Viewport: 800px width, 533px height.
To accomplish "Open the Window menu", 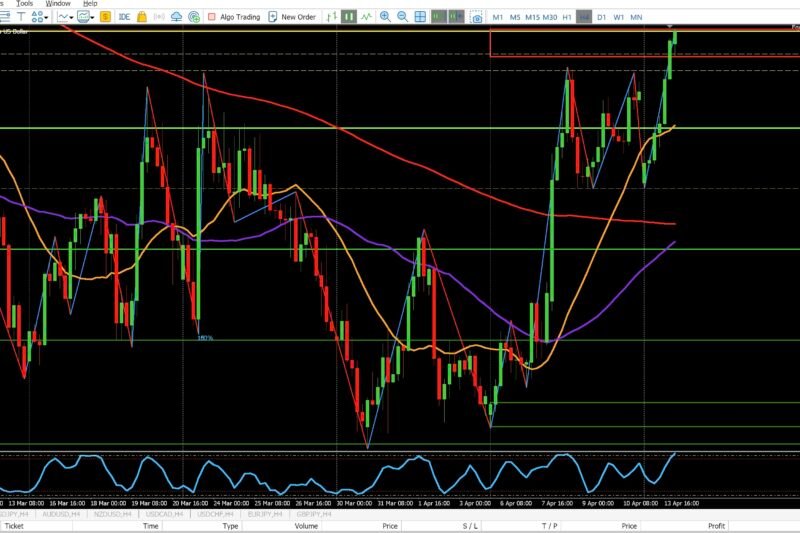I will click(58, 3).
